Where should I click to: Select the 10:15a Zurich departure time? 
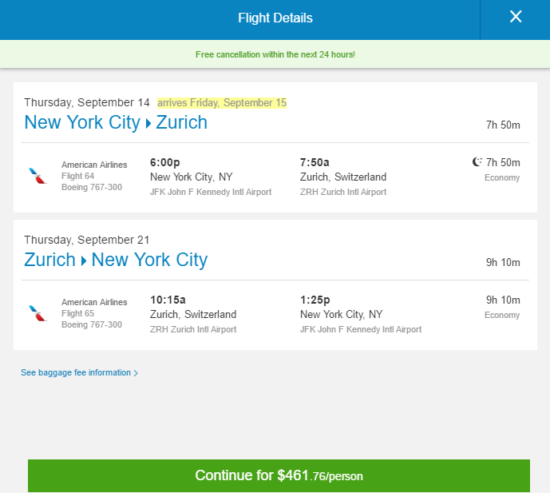pyautogui.click(x=168, y=300)
